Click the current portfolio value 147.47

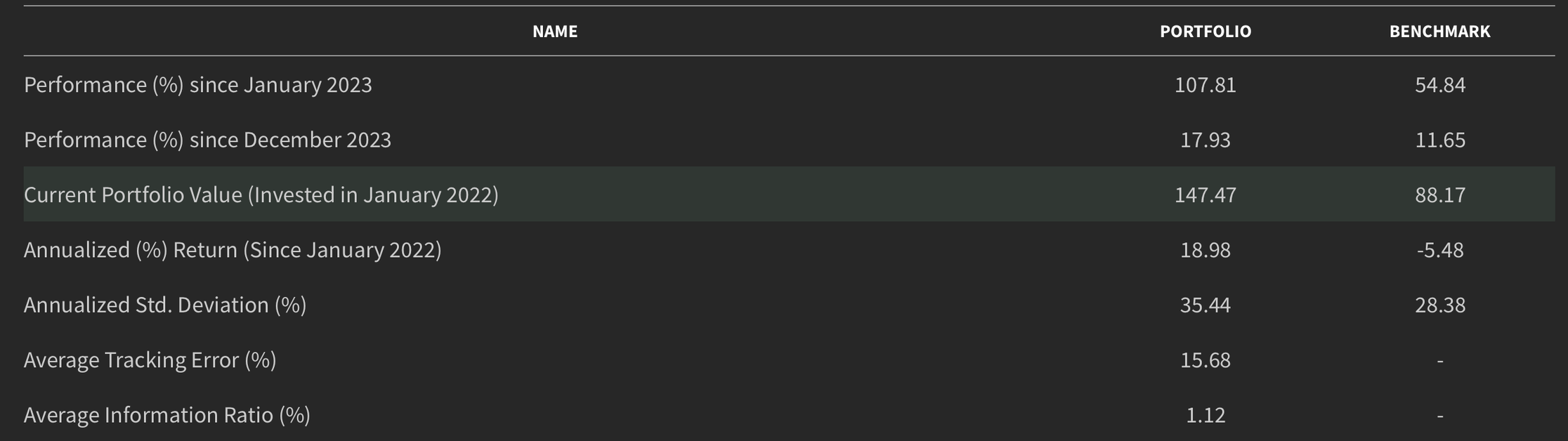coord(1206,195)
